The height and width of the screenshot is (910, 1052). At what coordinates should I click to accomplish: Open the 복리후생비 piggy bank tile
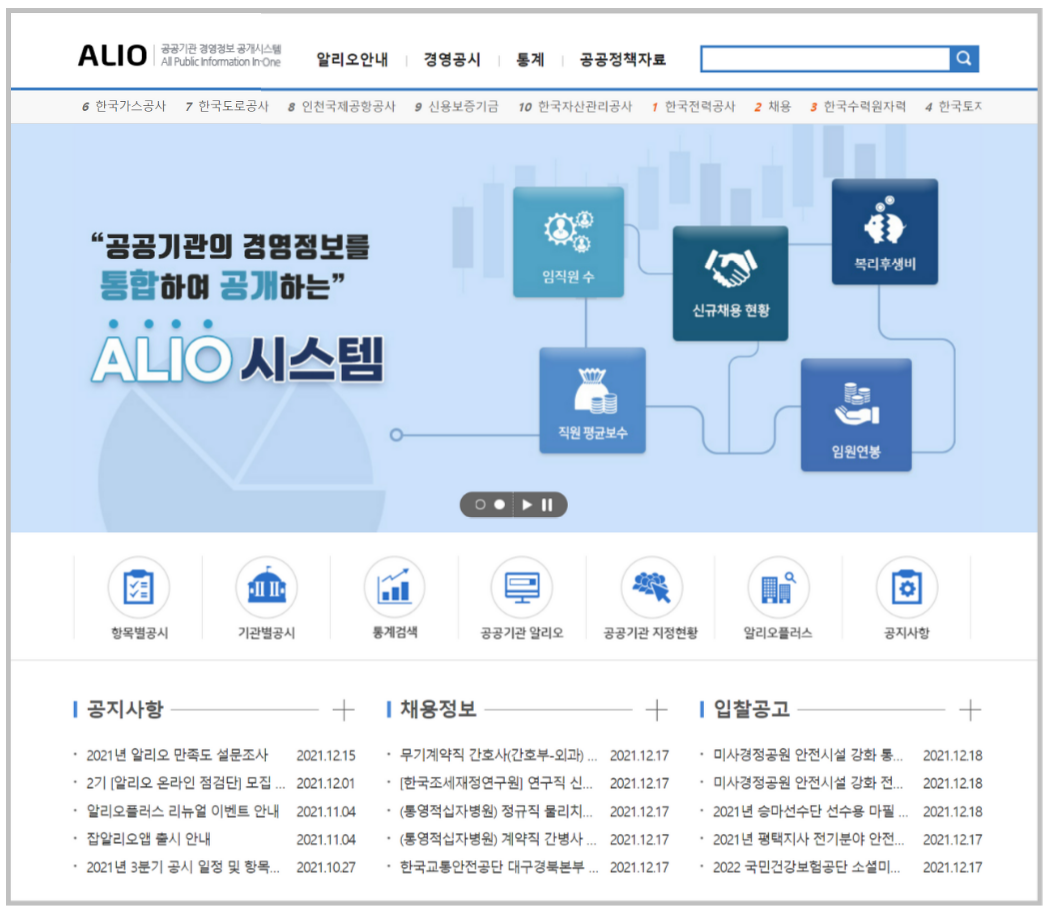point(884,232)
